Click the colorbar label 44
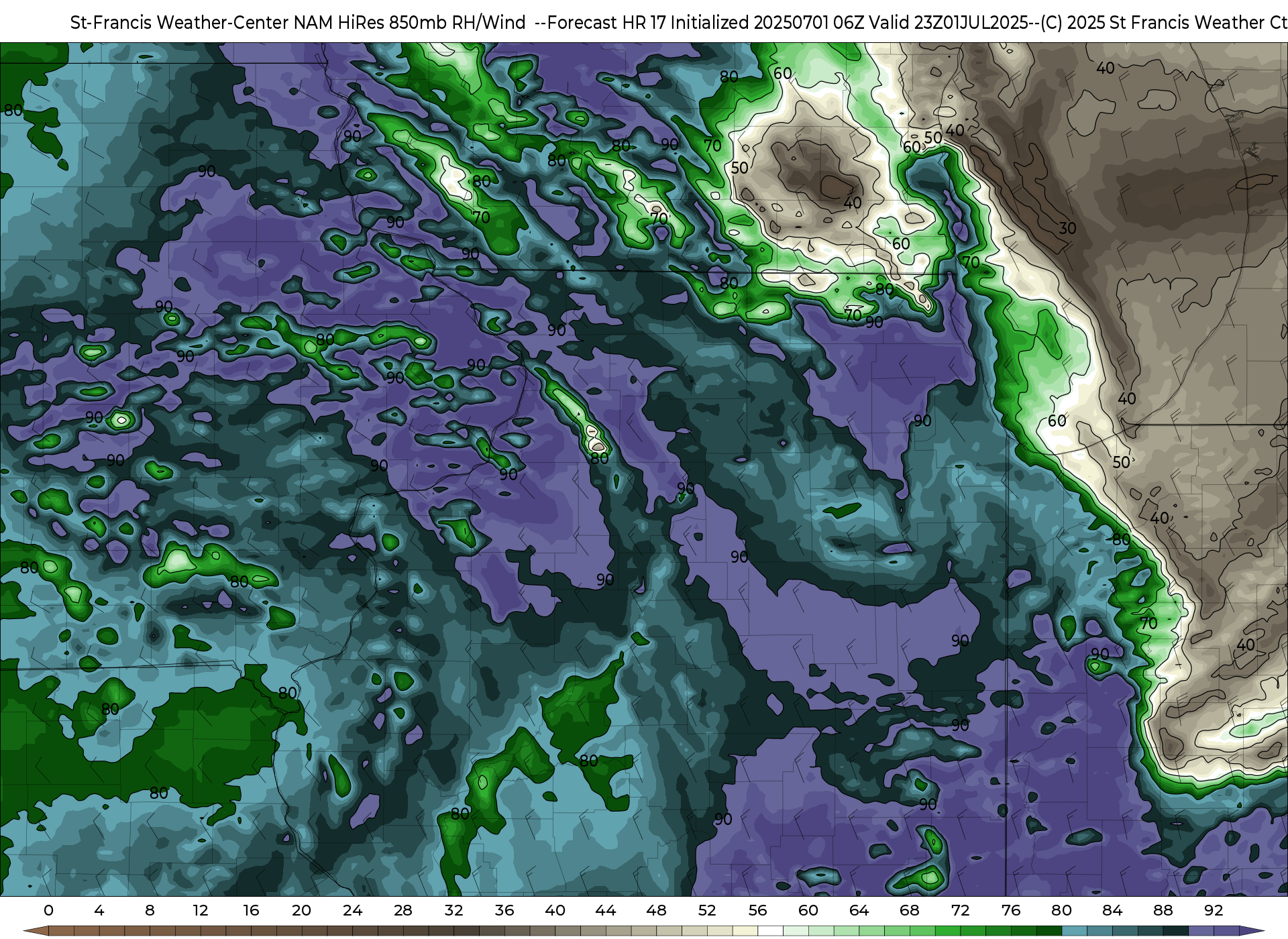 (x=606, y=910)
